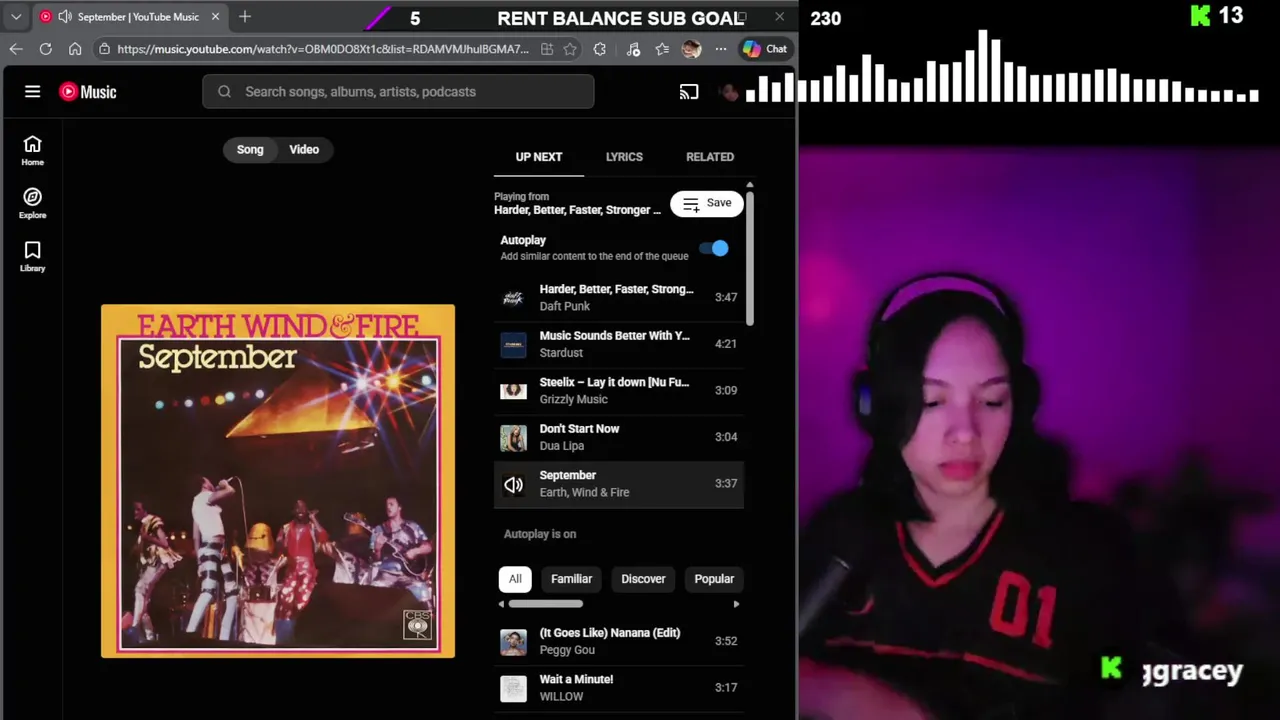Add page to favorites star
1280x720 pixels.
pos(570,49)
